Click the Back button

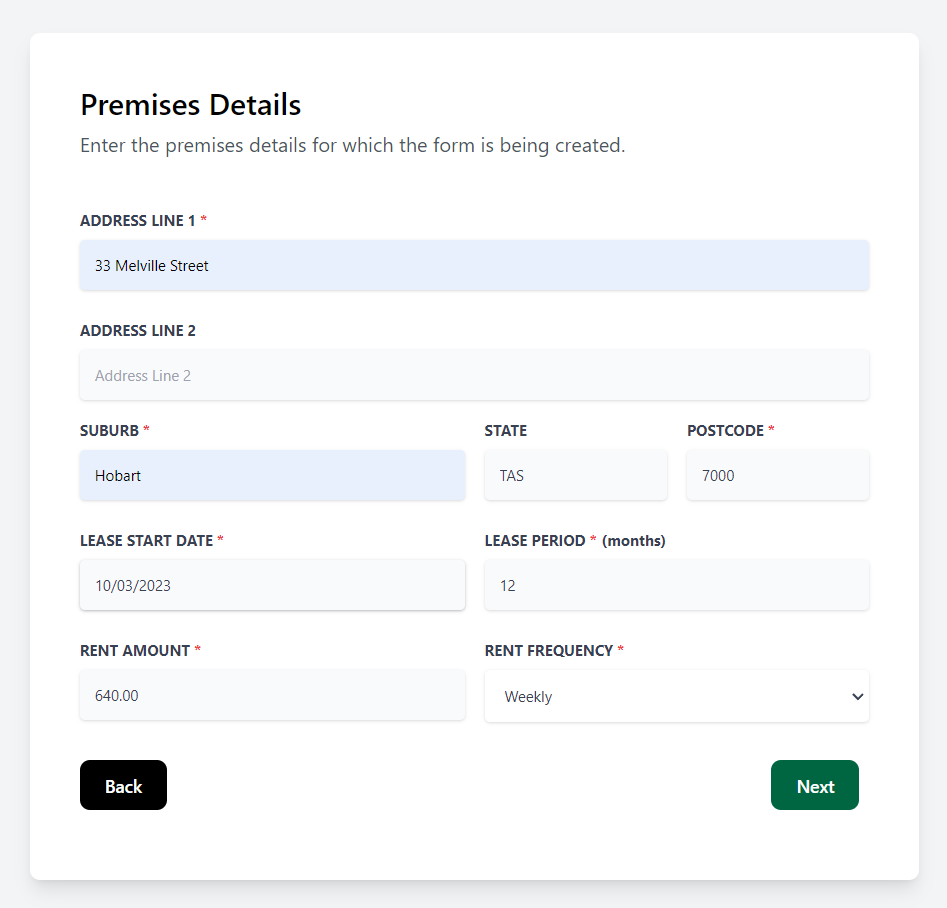click(123, 785)
